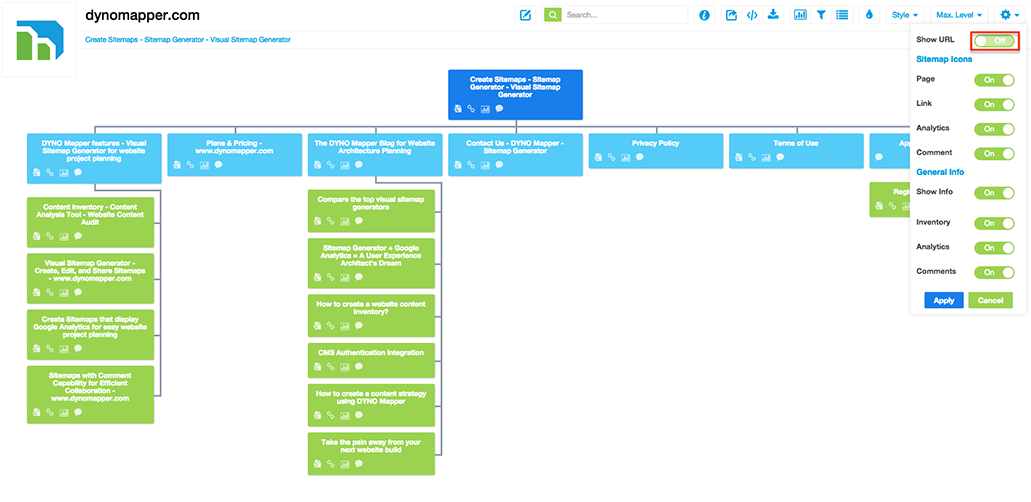
Task: Click link icon on Content Inventory node
Action: pos(50,236)
